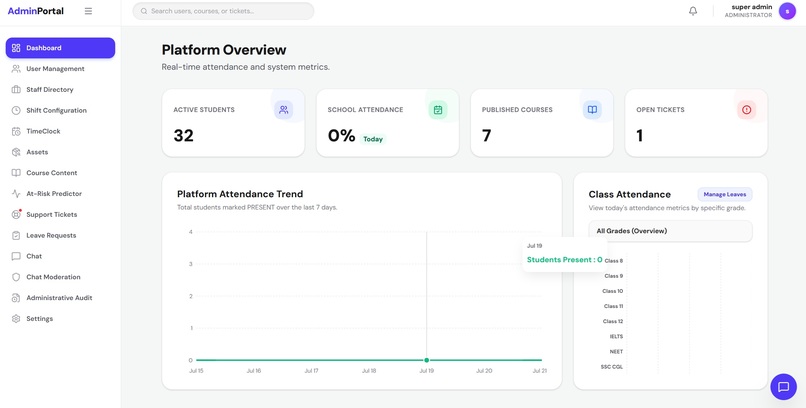806x408 pixels.
Task: Click the Assets box icon
Action: click(x=16, y=152)
